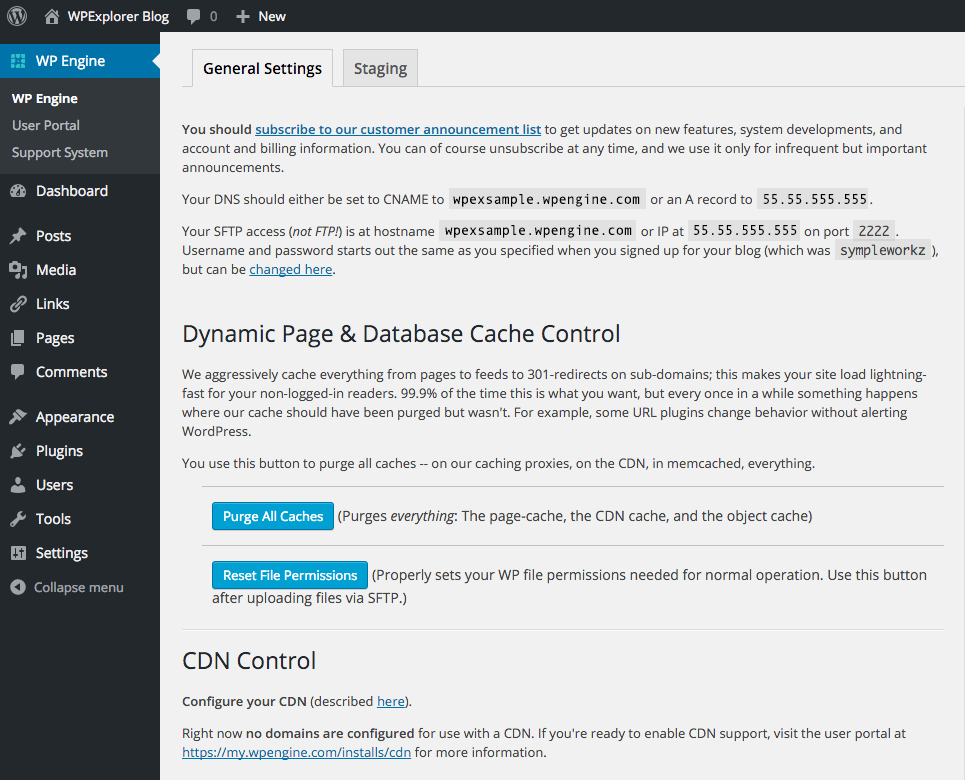Open WP Engine top-level menu item
The image size is (965, 780).
click(x=80, y=61)
